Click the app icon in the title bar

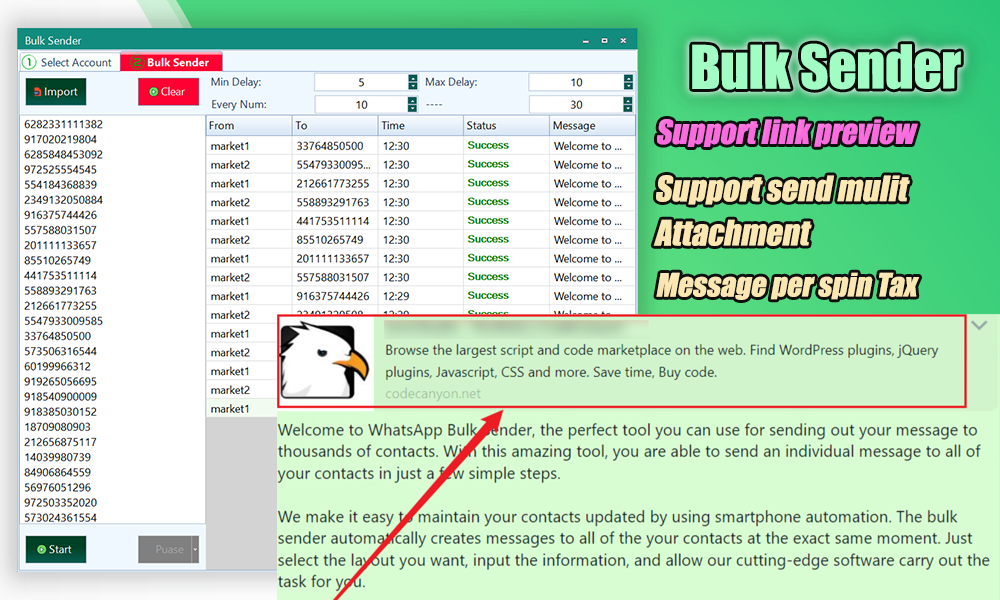click(24, 40)
